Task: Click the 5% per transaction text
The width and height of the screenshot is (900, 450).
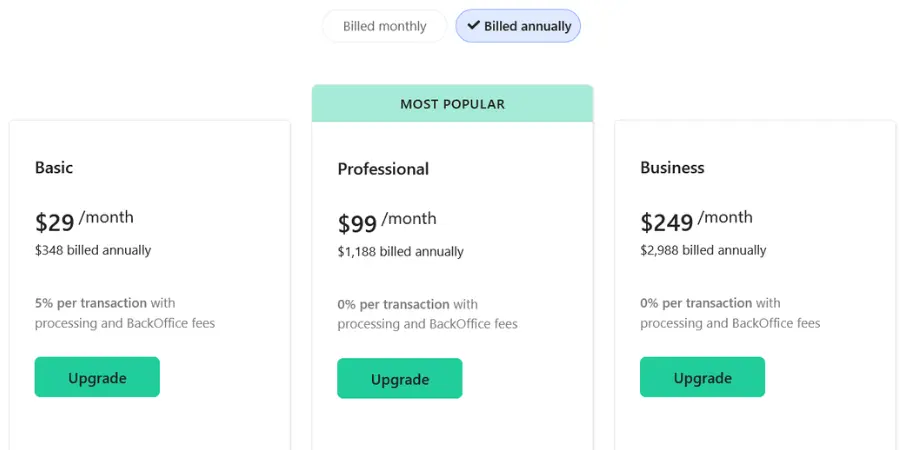Action: (x=91, y=303)
